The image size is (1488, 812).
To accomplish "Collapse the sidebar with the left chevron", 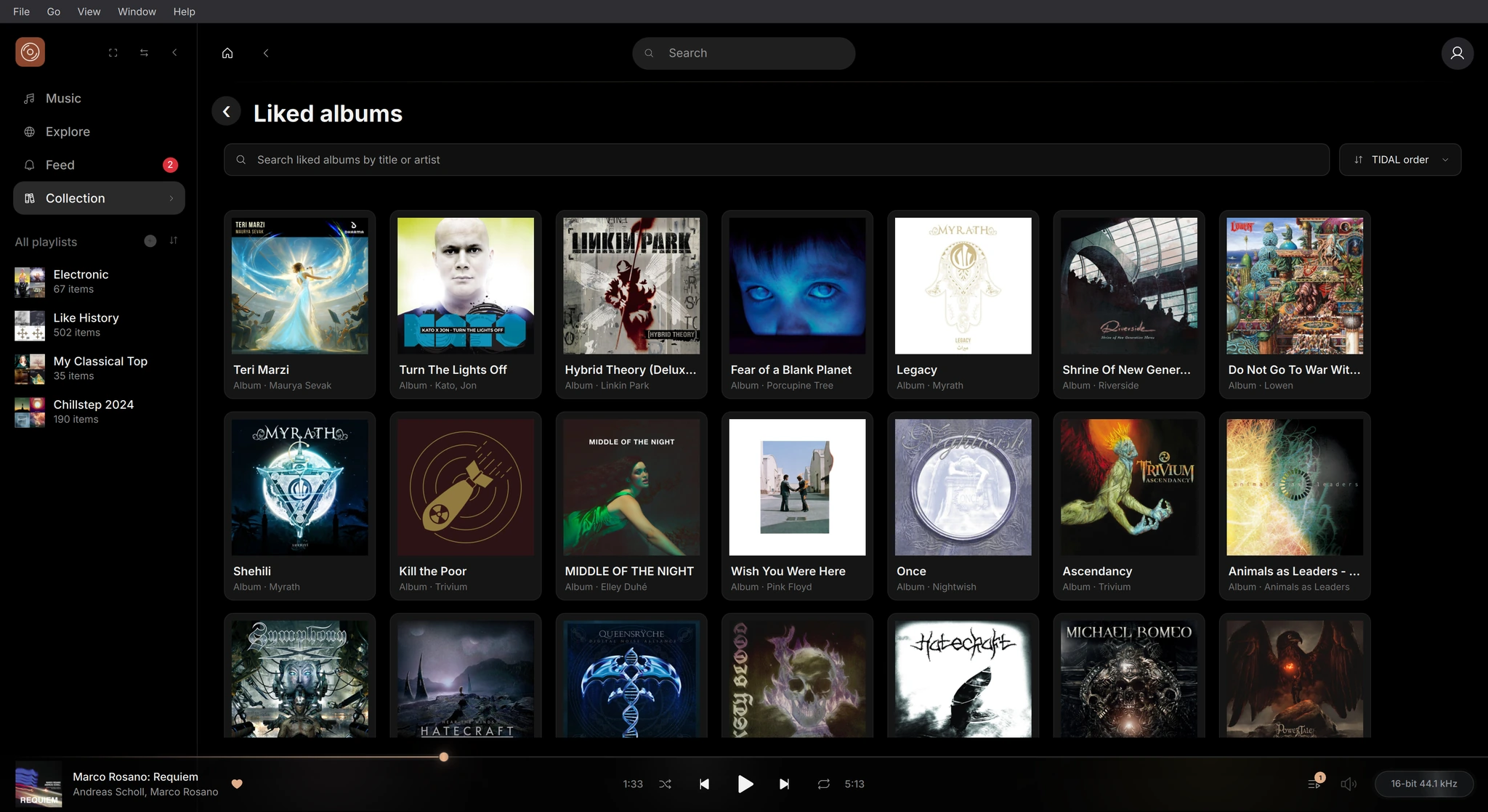I will 174,53.
